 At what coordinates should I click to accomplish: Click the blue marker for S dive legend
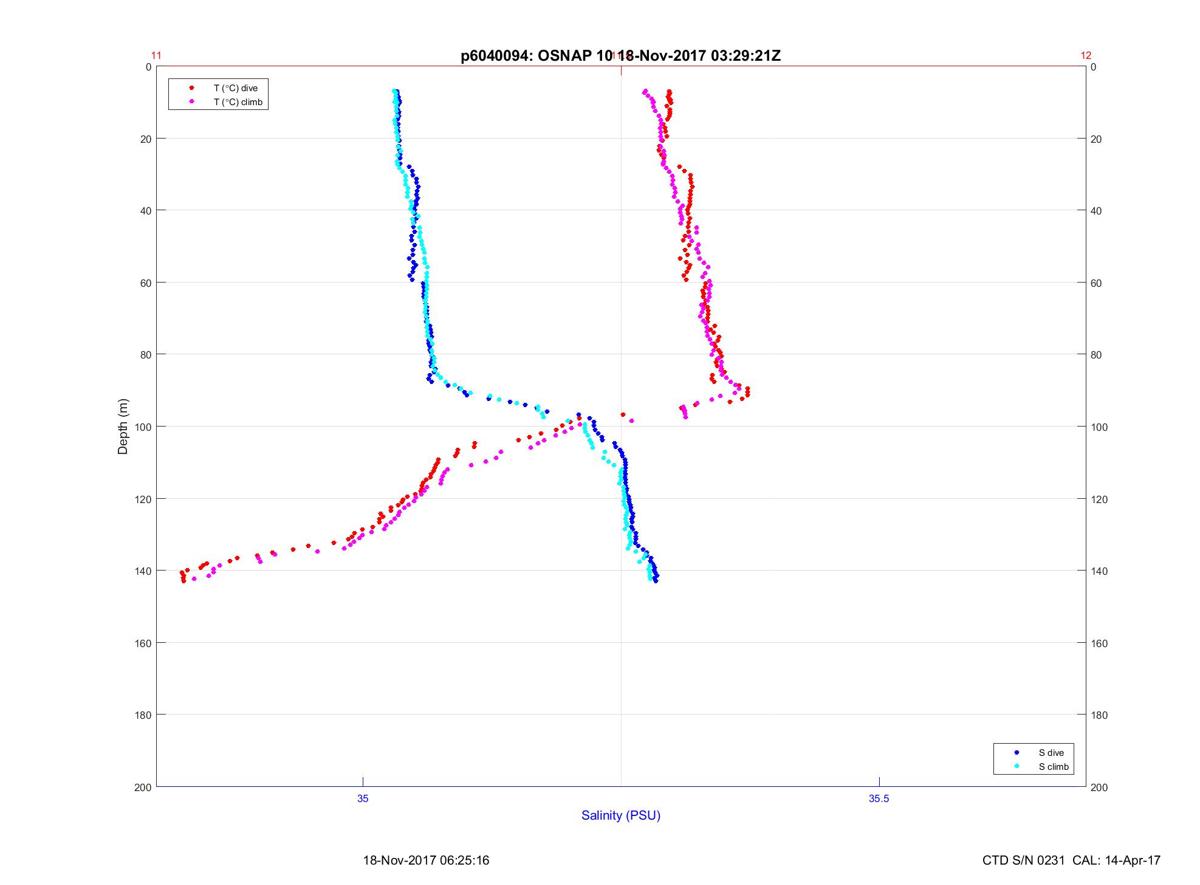pos(1017,752)
